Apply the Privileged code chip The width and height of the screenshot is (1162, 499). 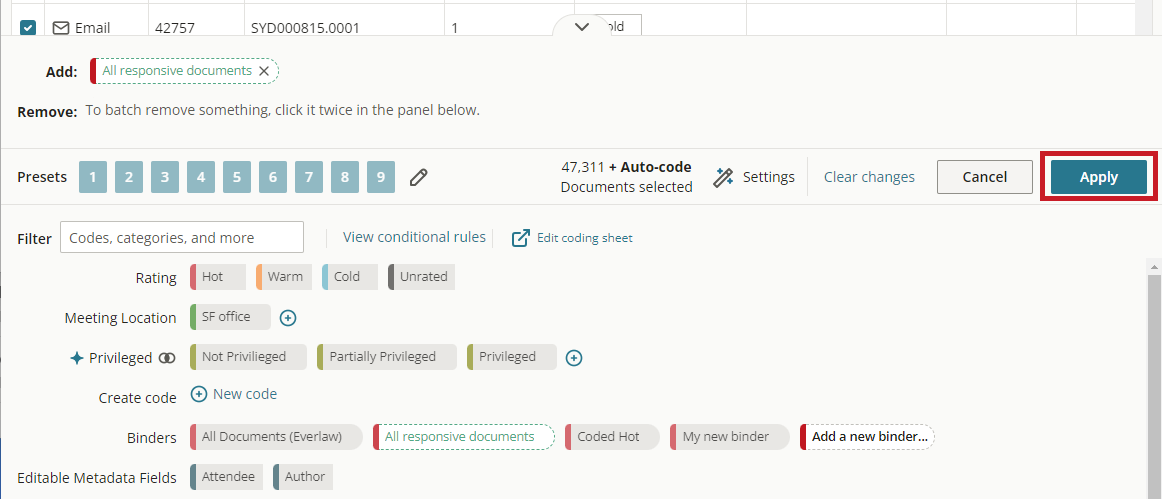coord(511,357)
